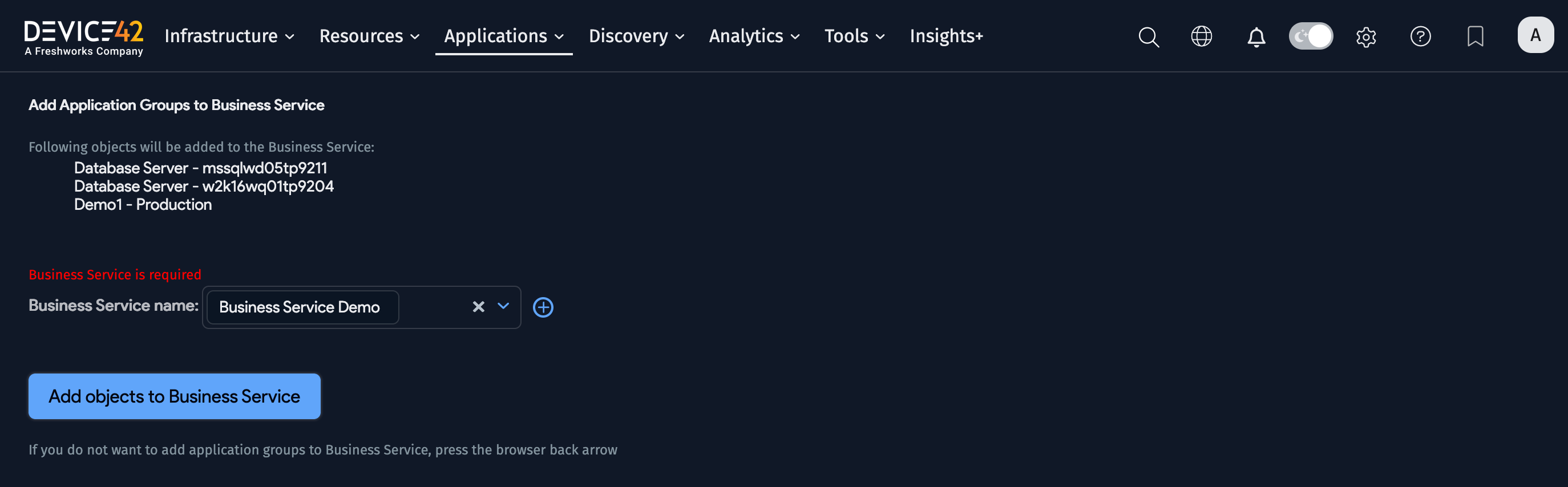This screenshot has height=487, width=1568.
Task: Open the Analytics menu
Action: (754, 36)
